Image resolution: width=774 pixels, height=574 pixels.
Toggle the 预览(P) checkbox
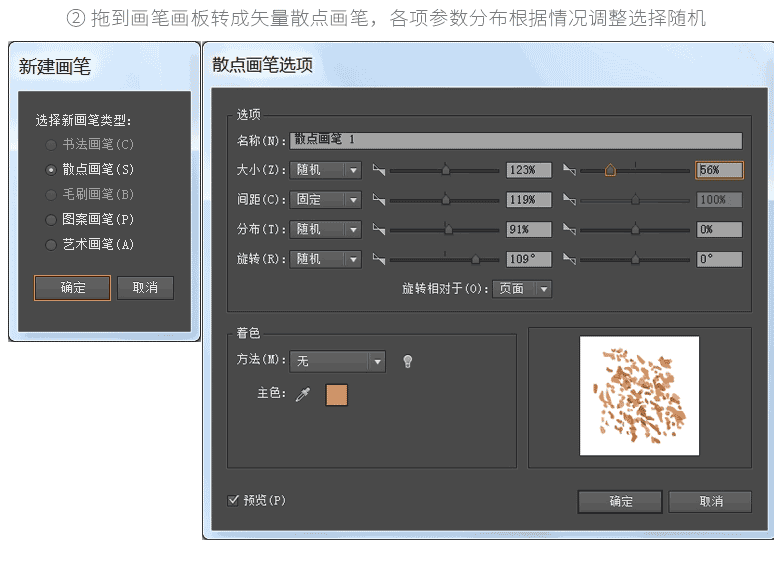233,500
